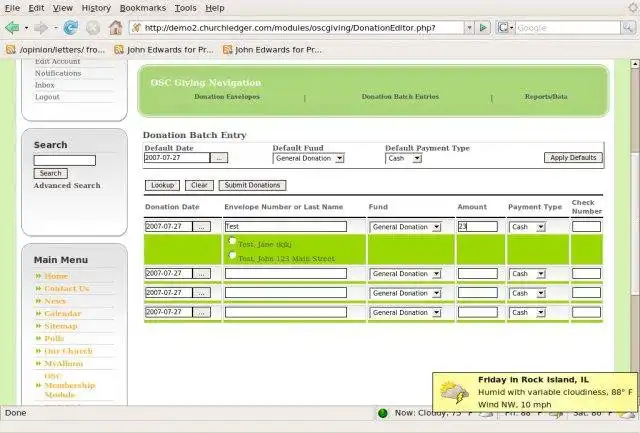Viewport: 640px width, 433px height.
Task: Click the Clear button
Action: click(199, 185)
